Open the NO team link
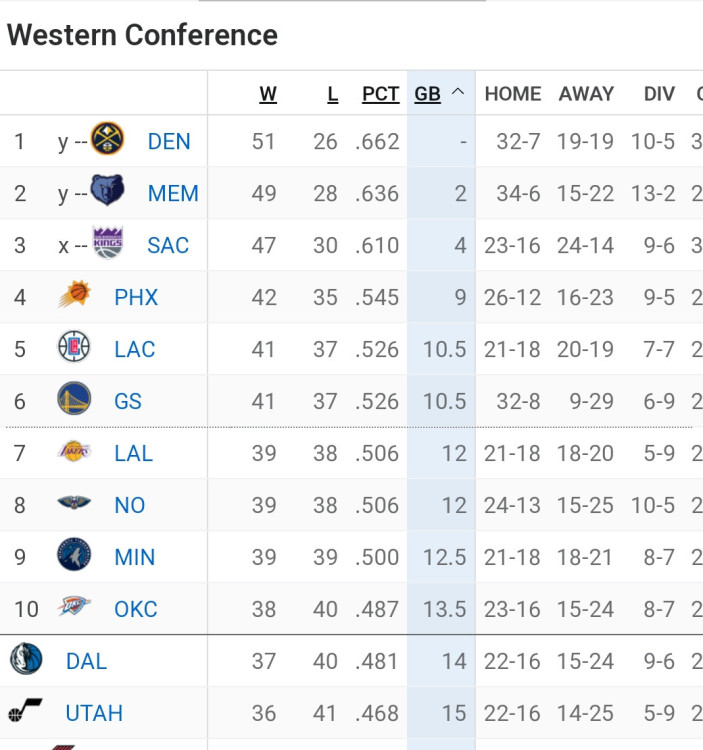 tap(130, 506)
